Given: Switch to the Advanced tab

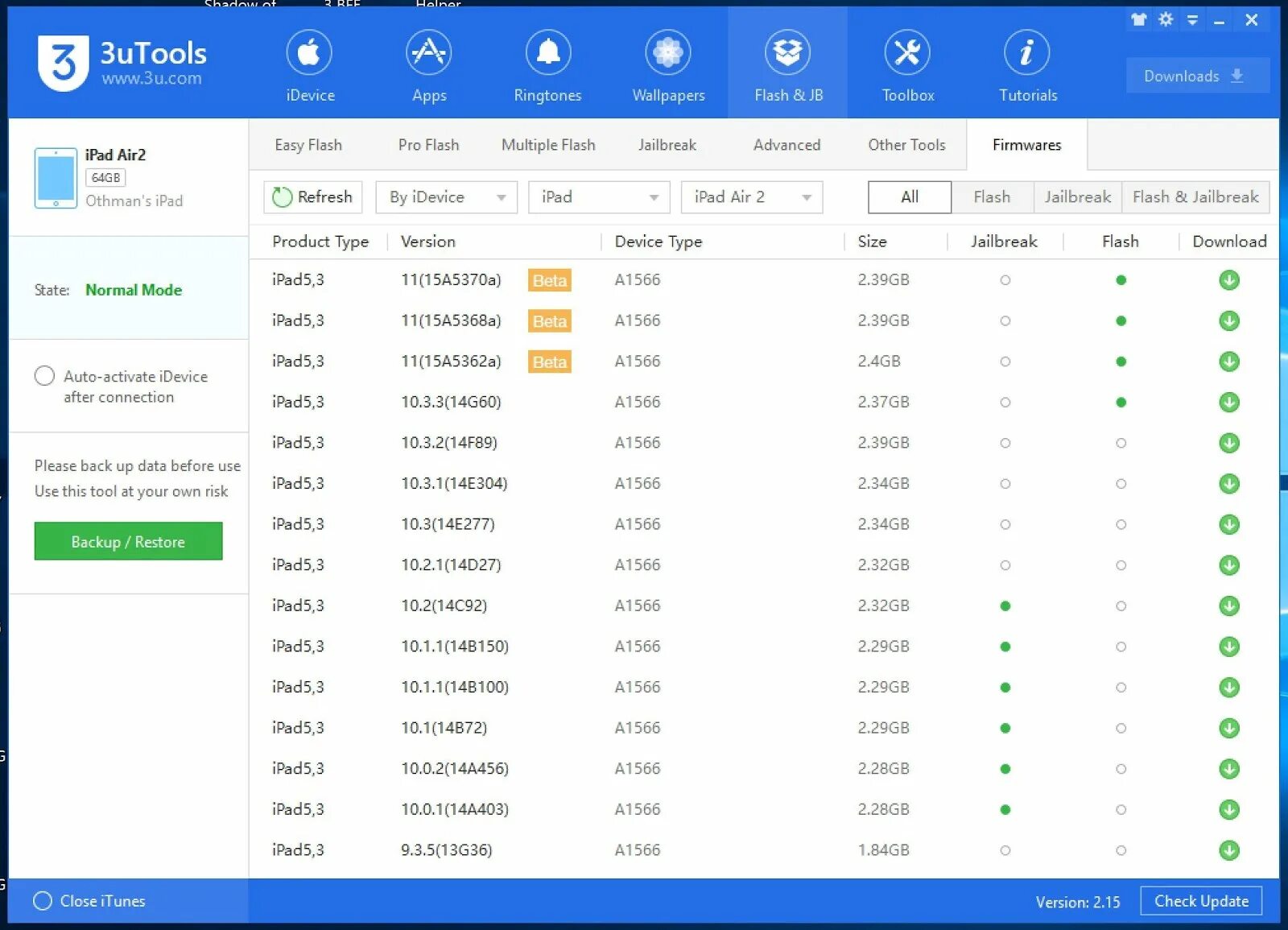Looking at the screenshot, I should (x=786, y=145).
